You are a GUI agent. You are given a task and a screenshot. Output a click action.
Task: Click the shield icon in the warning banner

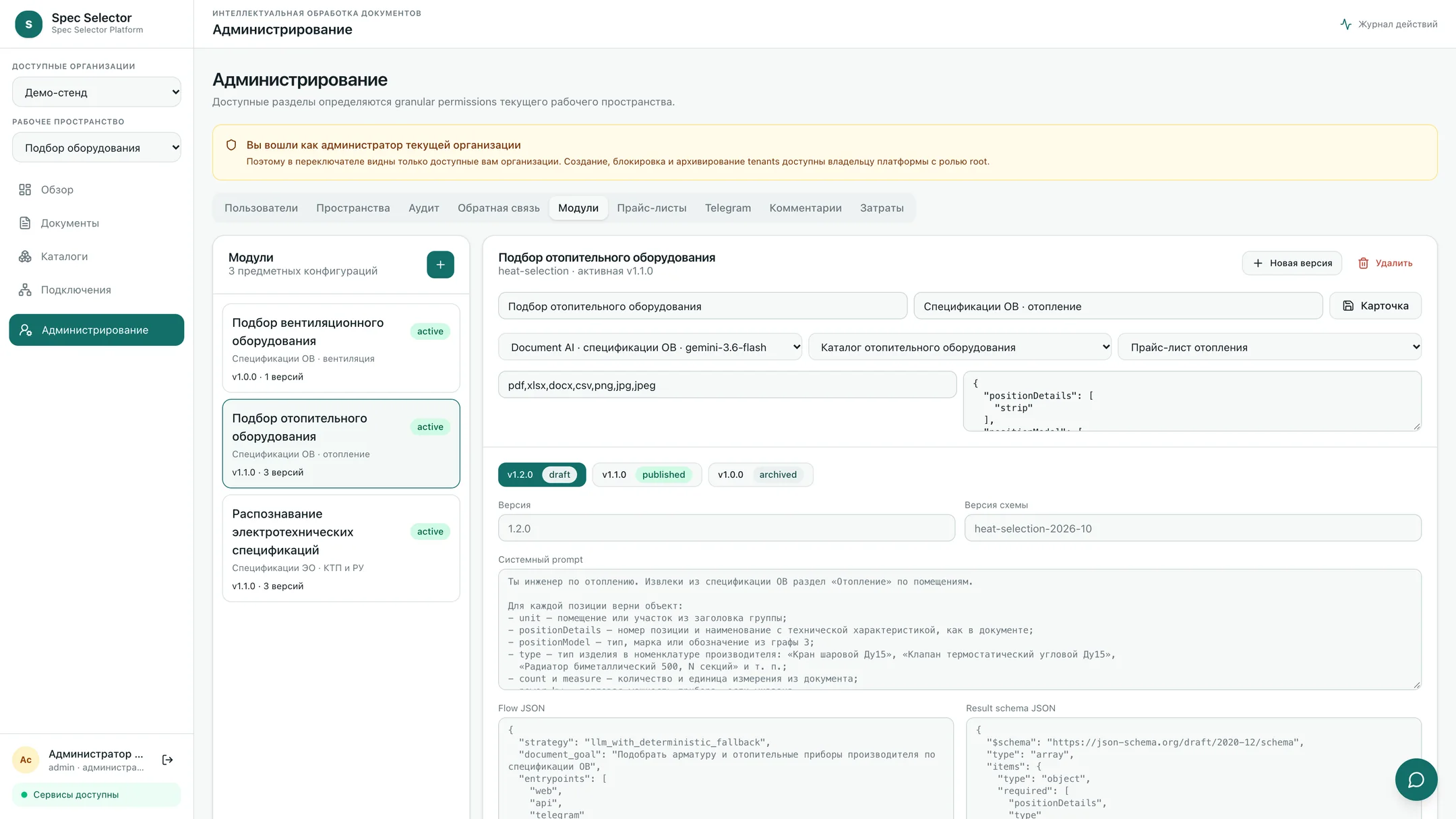231,145
